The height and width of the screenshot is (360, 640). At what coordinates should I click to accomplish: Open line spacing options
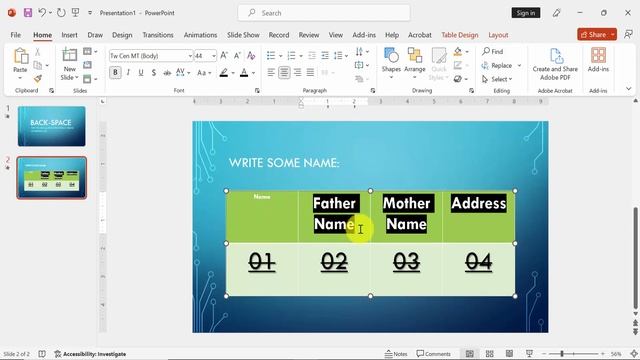(x=340, y=55)
